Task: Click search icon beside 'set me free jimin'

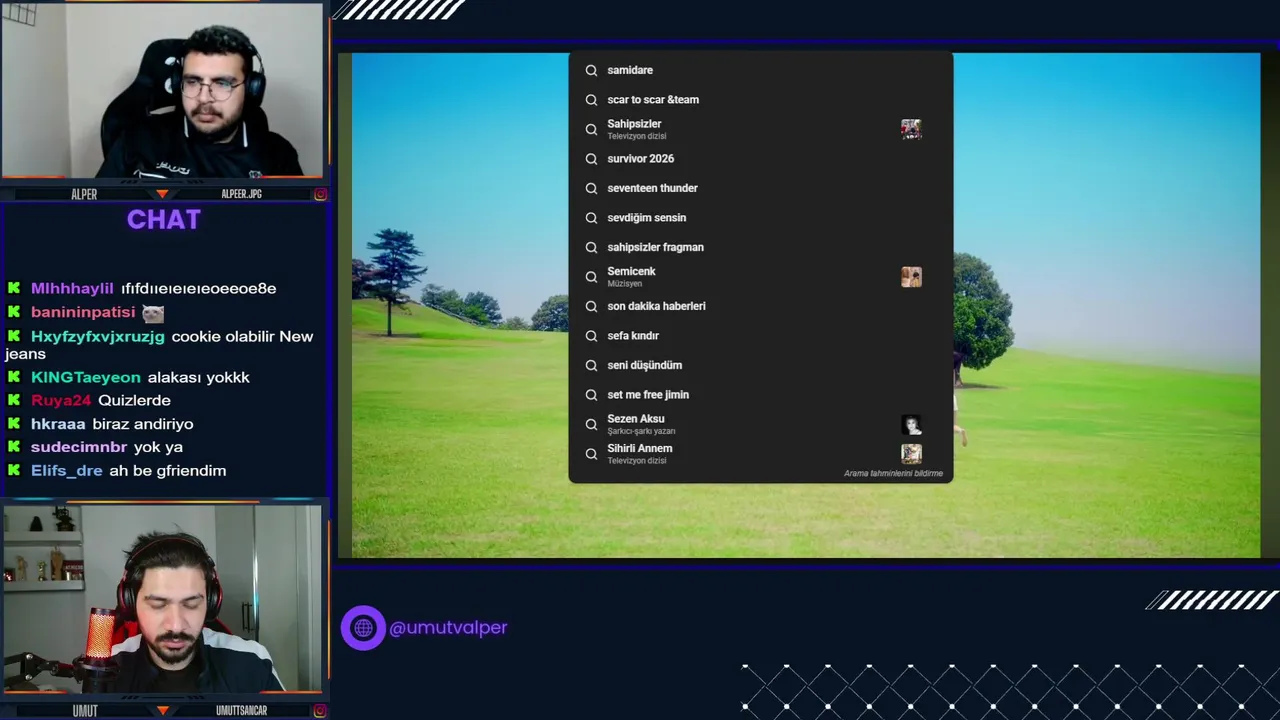Action: pyautogui.click(x=591, y=395)
